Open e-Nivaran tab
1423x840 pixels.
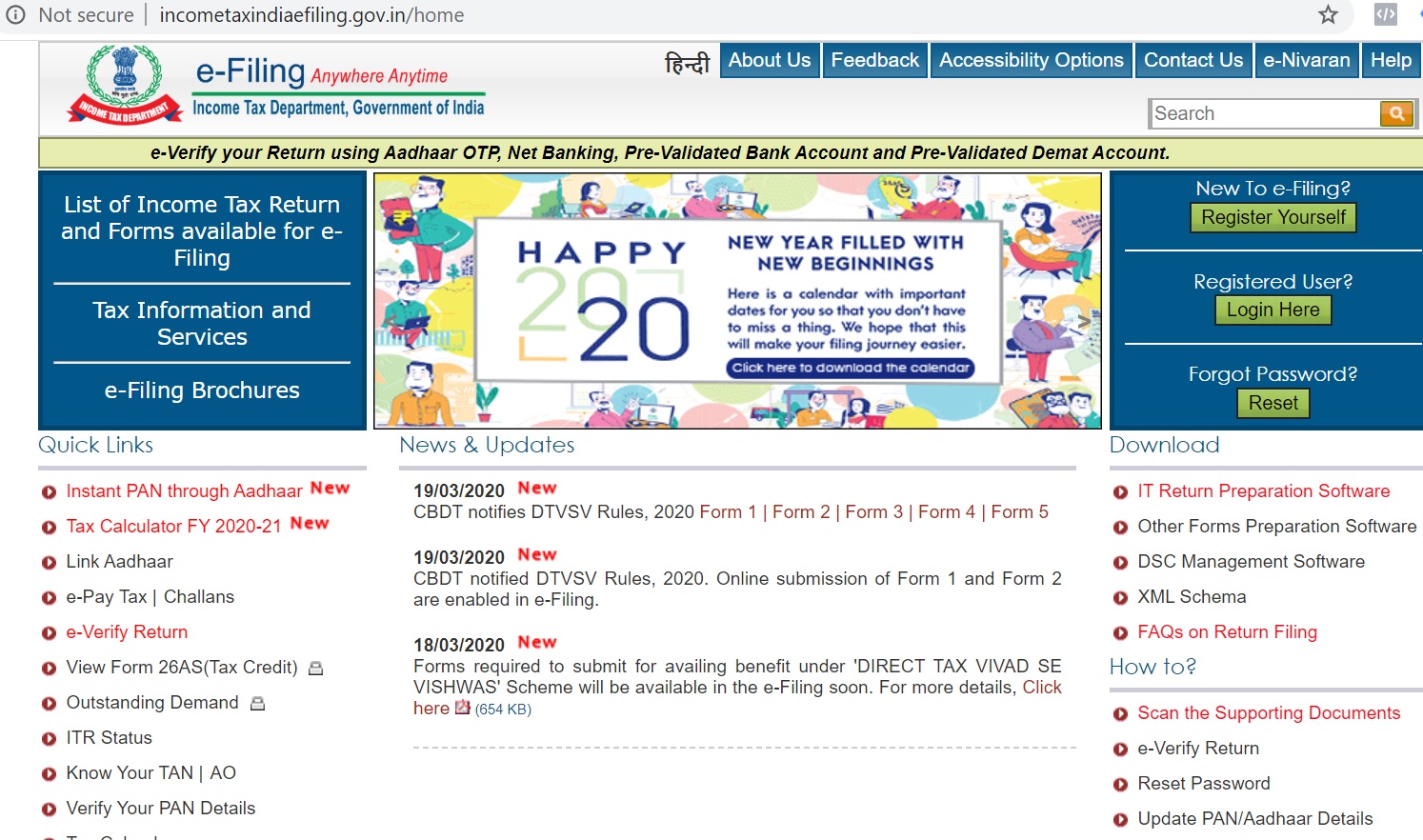[x=1307, y=60]
